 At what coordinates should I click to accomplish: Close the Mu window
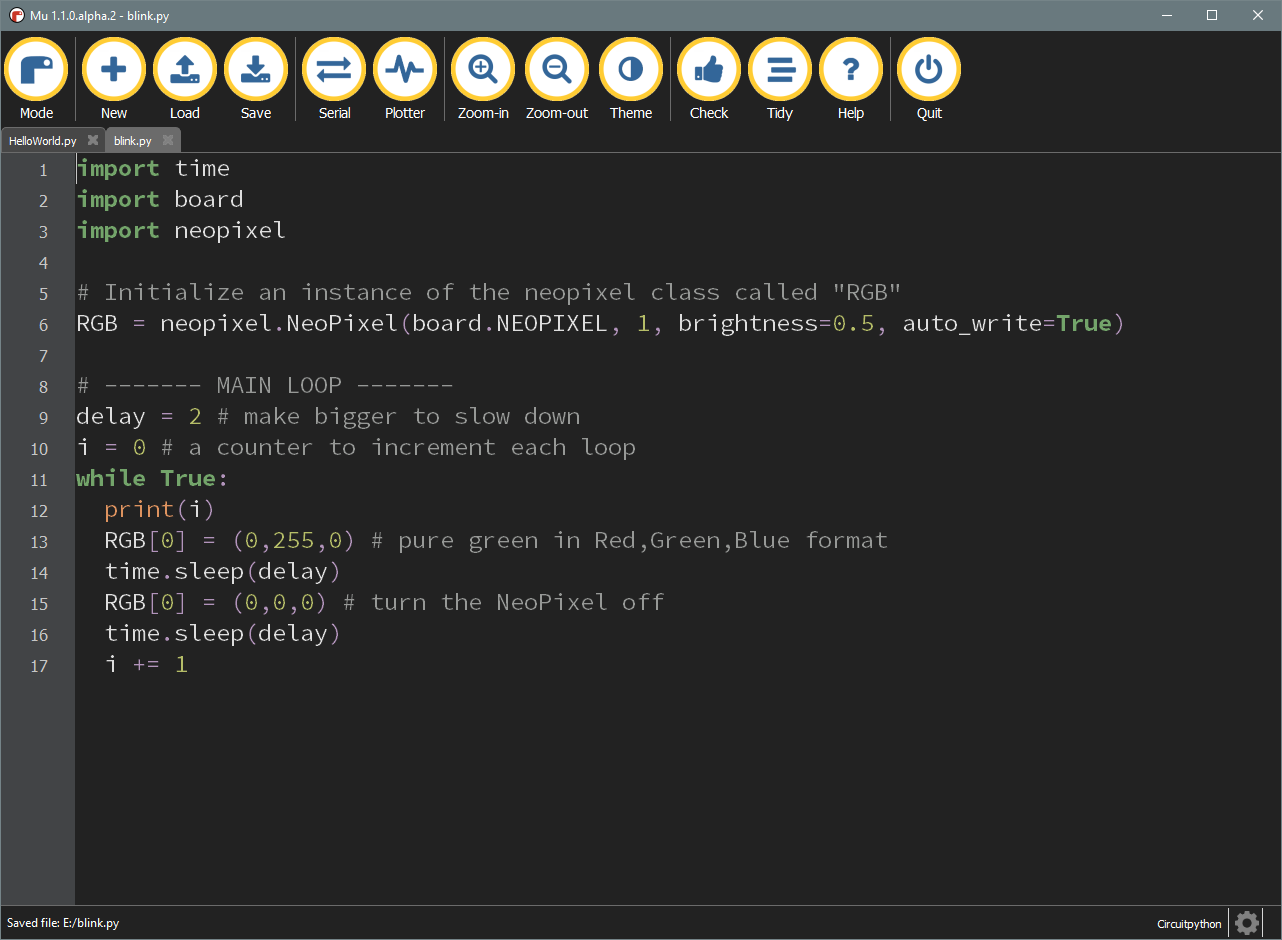click(x=1258, y=15)
